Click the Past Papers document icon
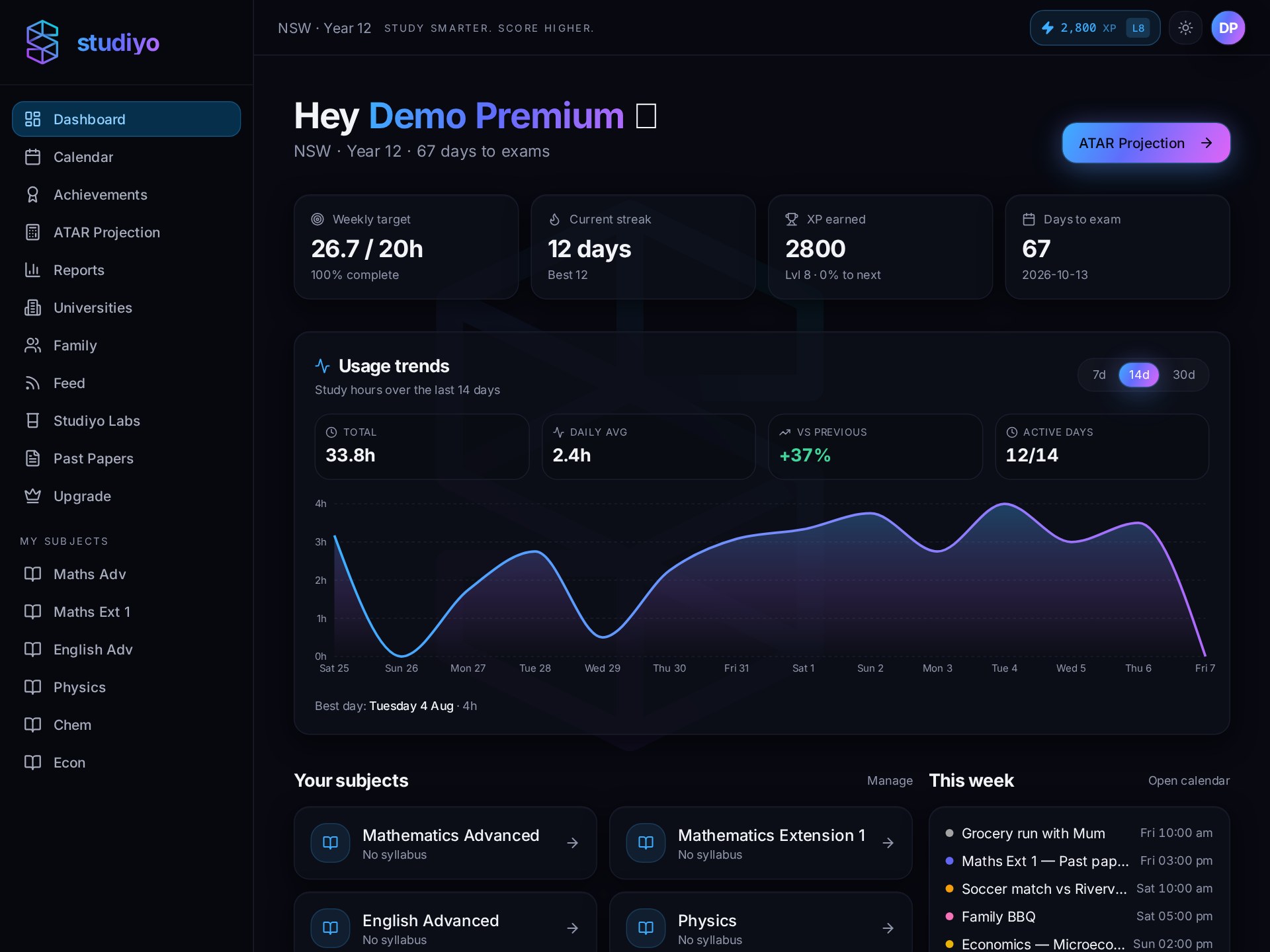Viewport: 1270px width, 952px height. [x=32, y=458]
